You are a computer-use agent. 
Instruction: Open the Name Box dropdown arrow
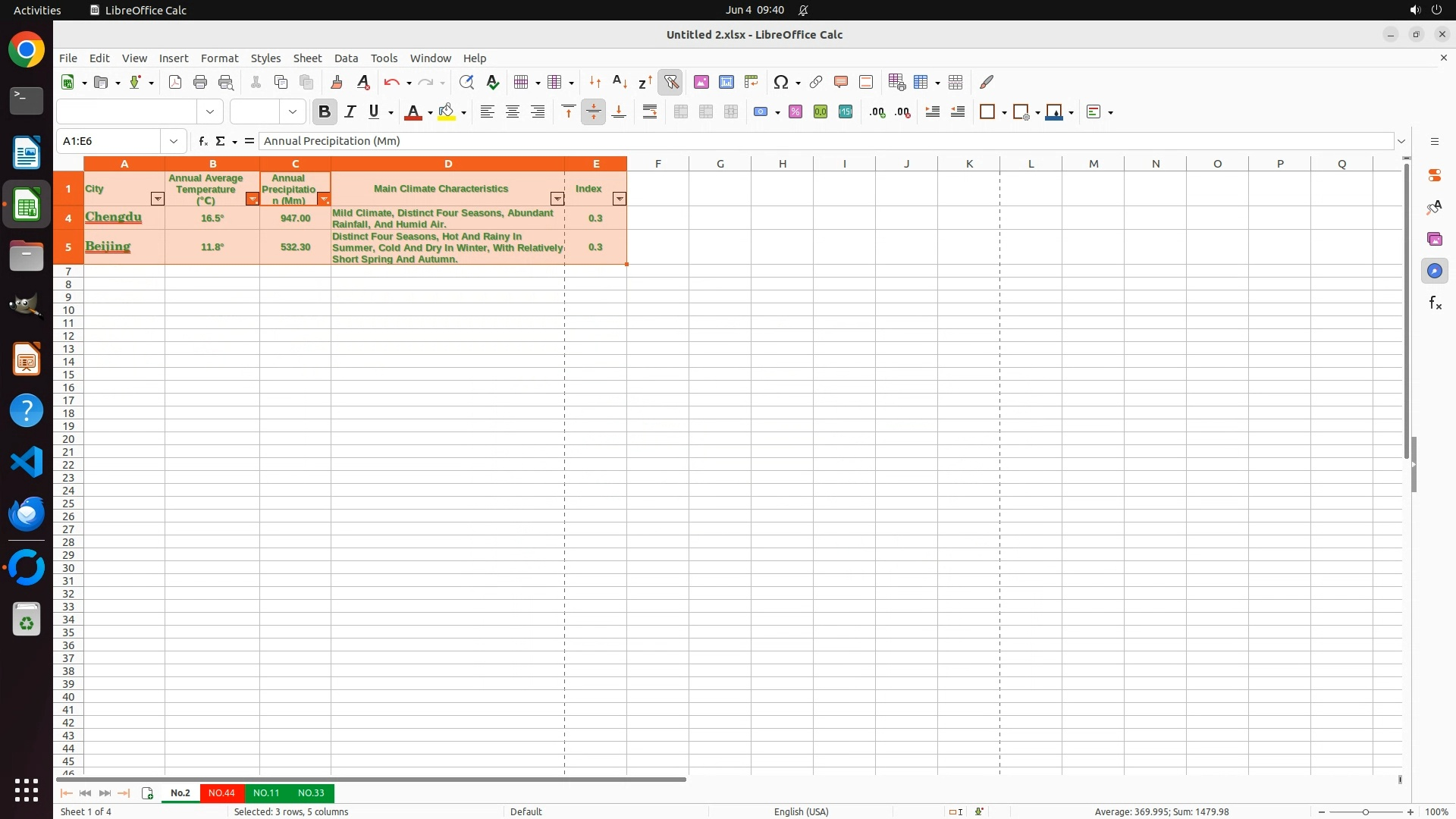point(174,141)
